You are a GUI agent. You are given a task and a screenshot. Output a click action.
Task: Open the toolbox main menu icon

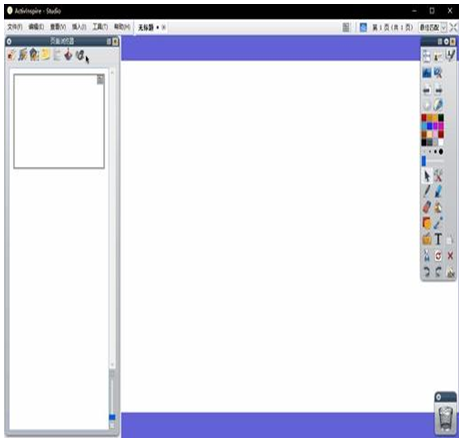tap(427, 56)
